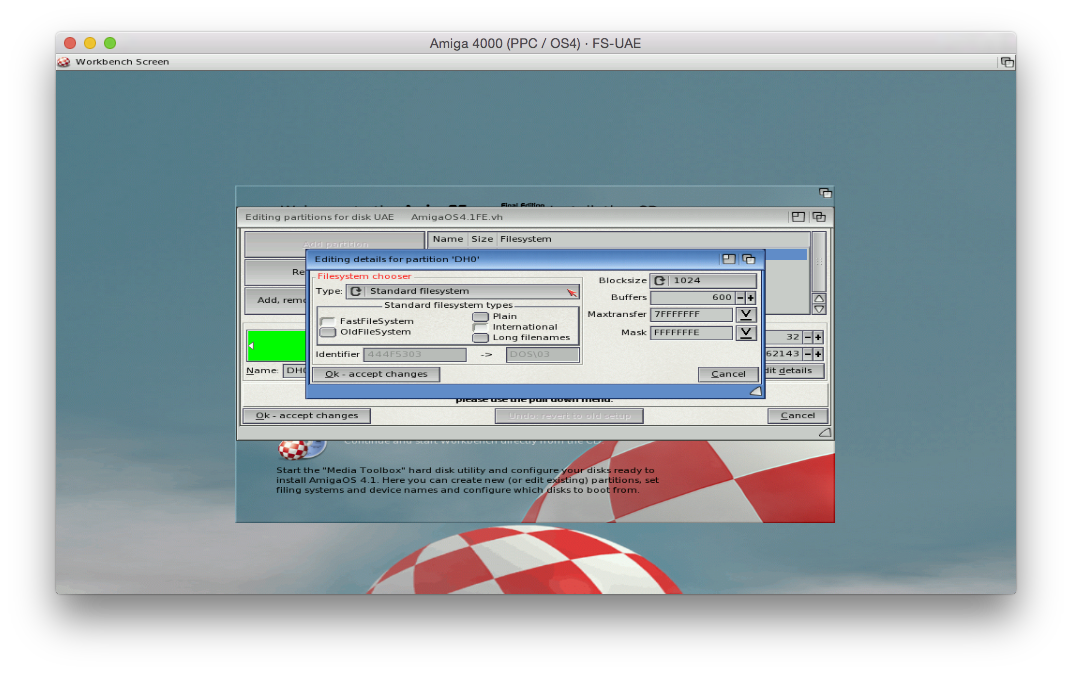
Task: Click Cancel in the Editing partitions window
Action: coord(797,416)
